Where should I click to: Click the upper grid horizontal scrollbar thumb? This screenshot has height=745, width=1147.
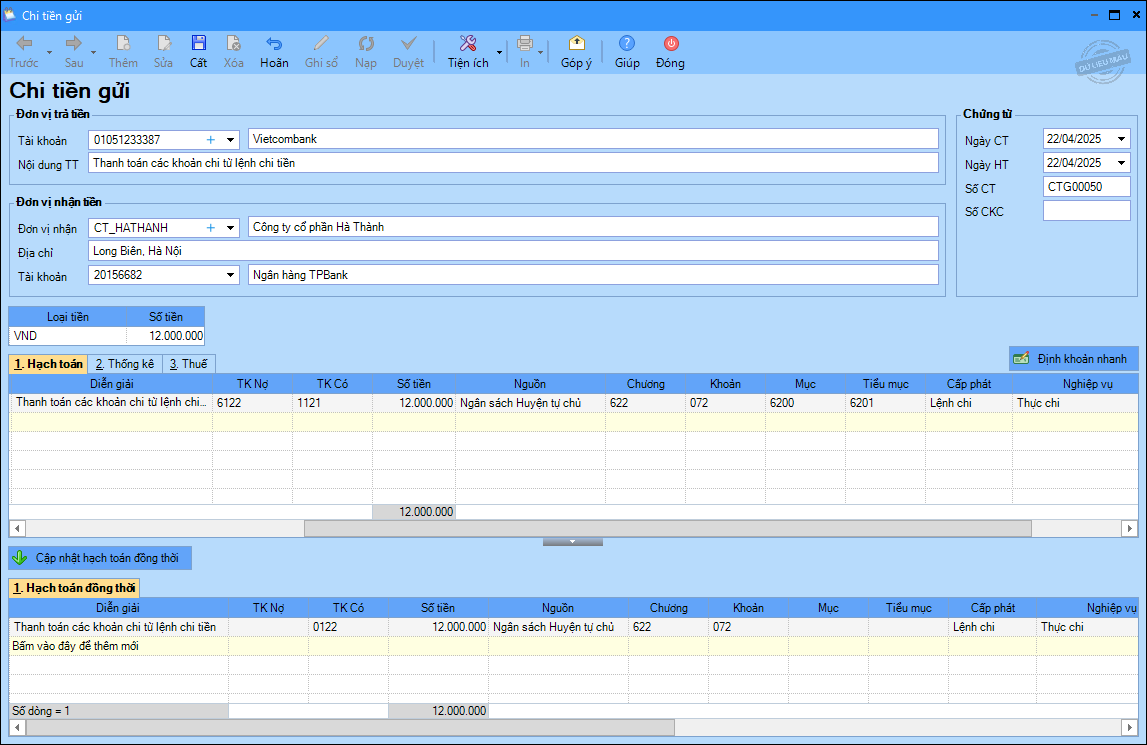(668, 528)
